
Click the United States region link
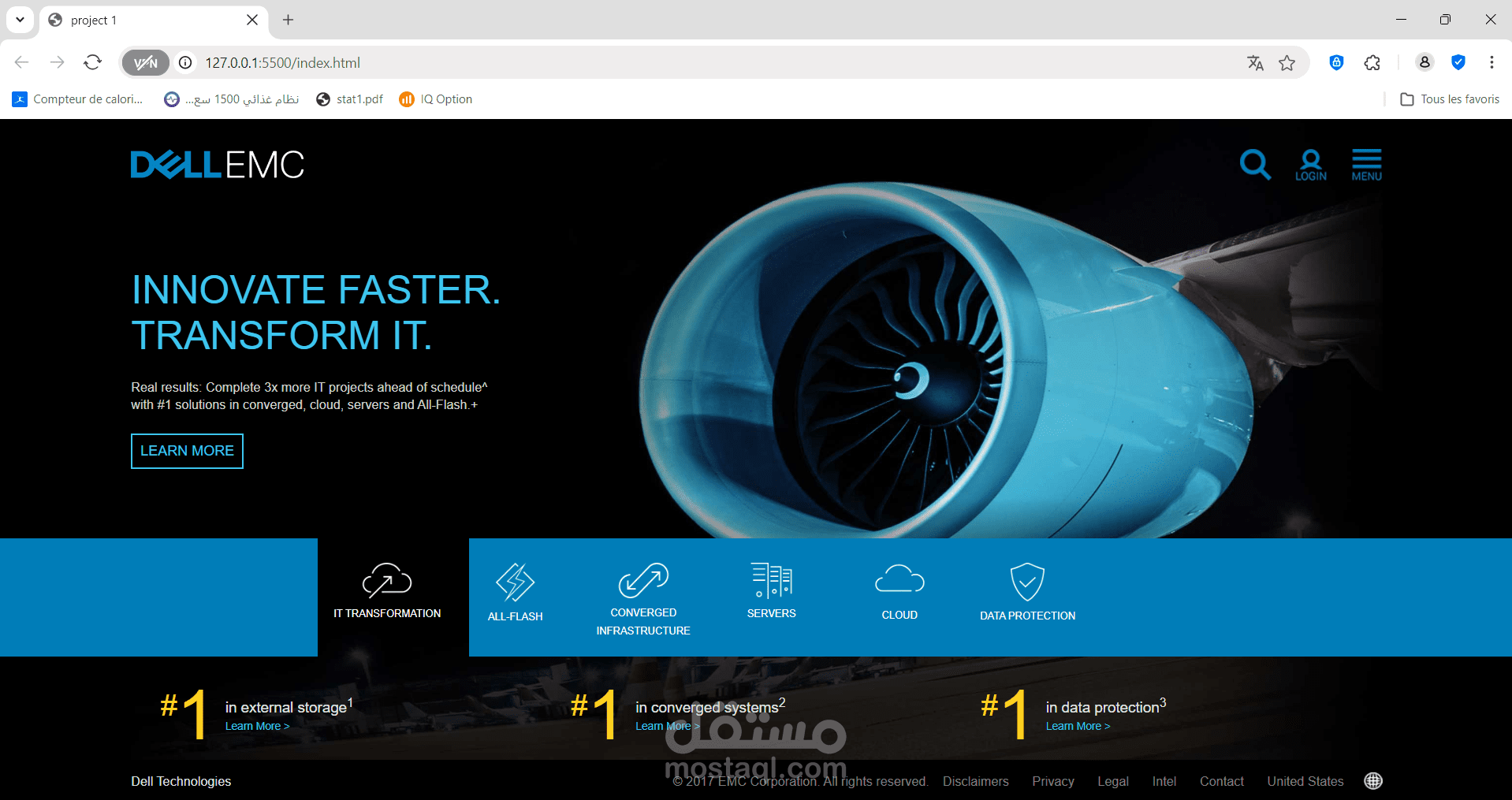1305,781
